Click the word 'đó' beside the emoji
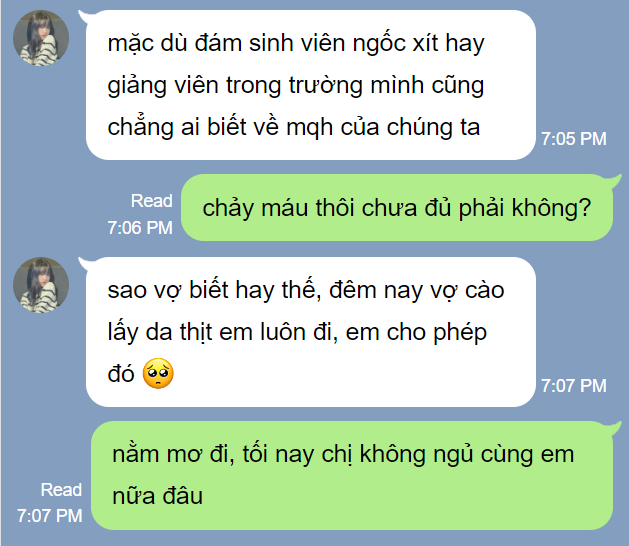Screen dimensions: 629x546 [x=121, y=374]
